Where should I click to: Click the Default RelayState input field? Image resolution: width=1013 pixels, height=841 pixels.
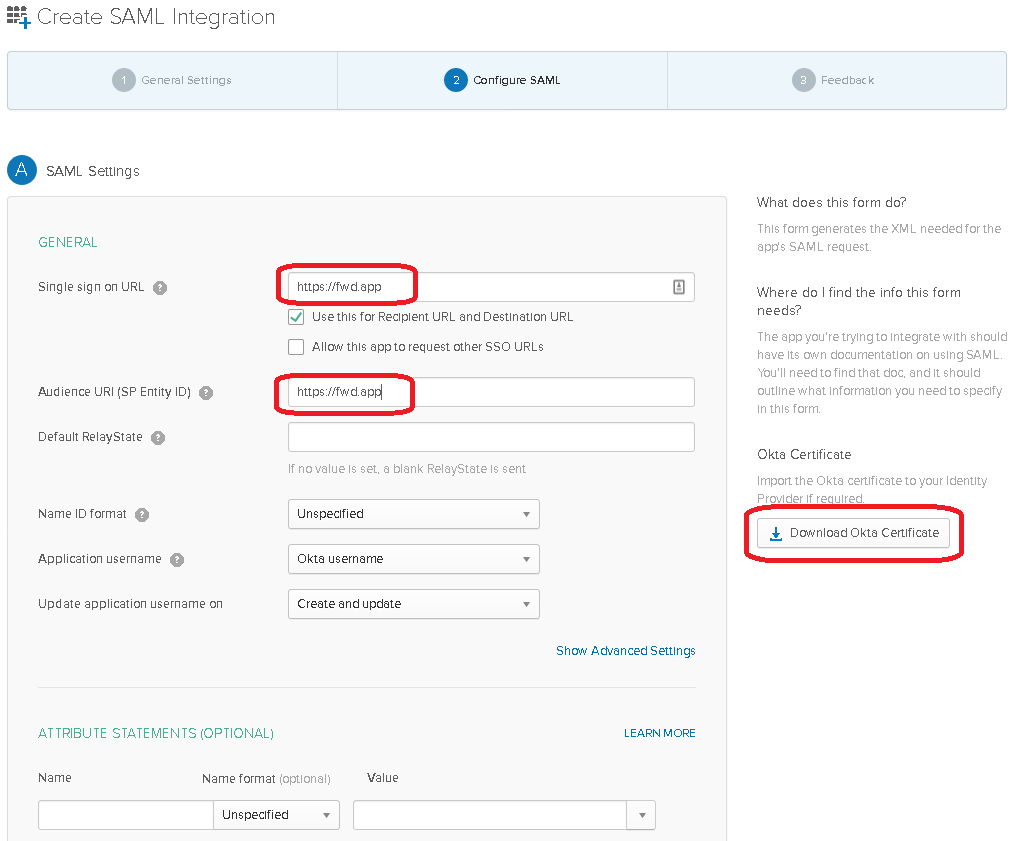[491, 437]
